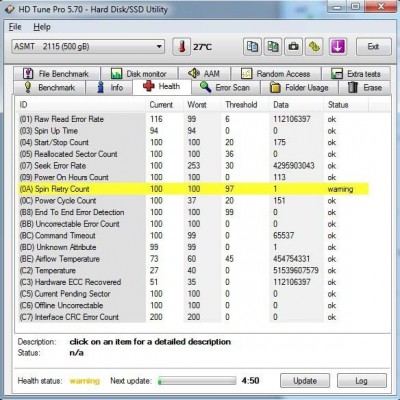
Task: Select the (C2) Temperature row
Action: click(193, 271)
